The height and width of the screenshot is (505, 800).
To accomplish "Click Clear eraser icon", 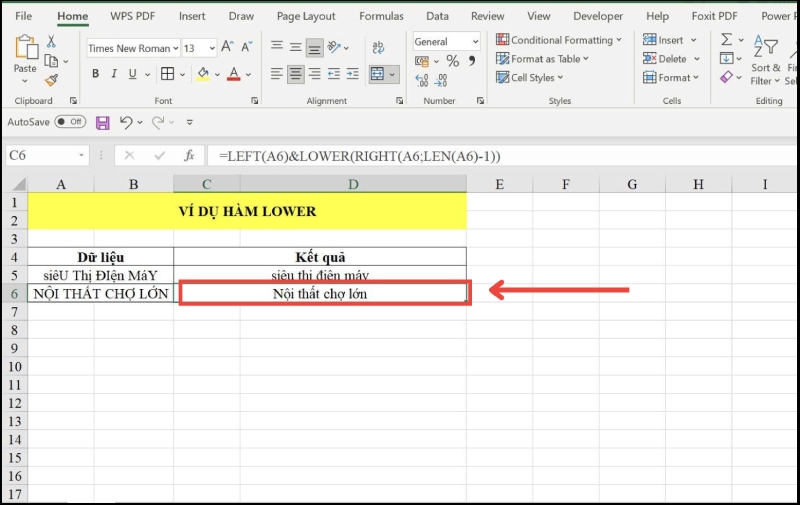I will click(726, 77).
